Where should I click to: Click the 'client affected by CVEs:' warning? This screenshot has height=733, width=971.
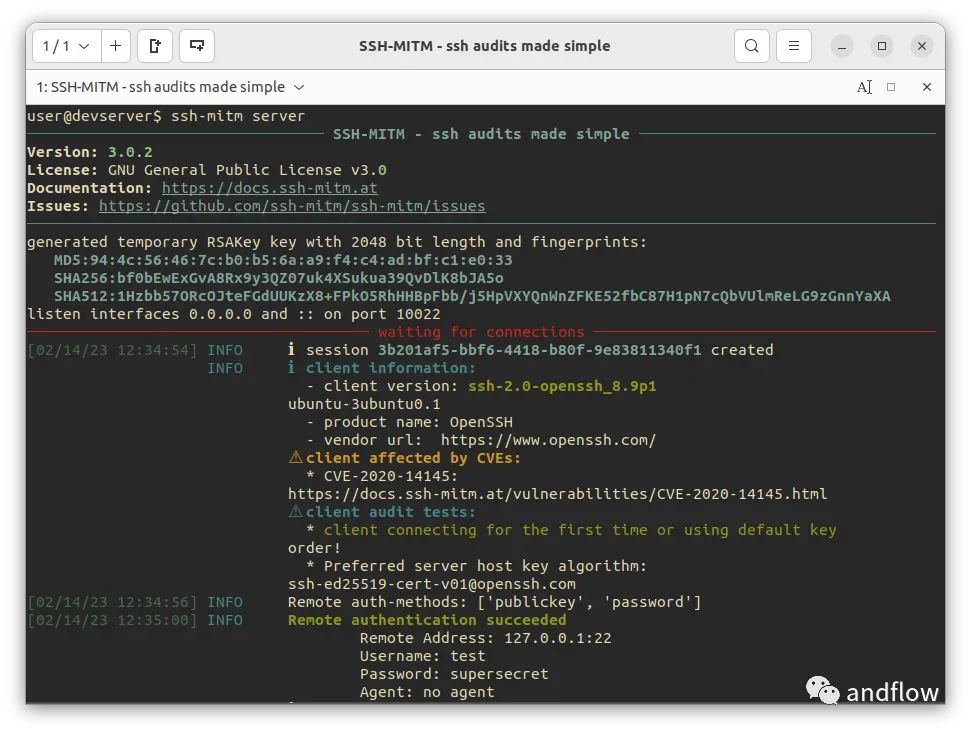[404, 458]
